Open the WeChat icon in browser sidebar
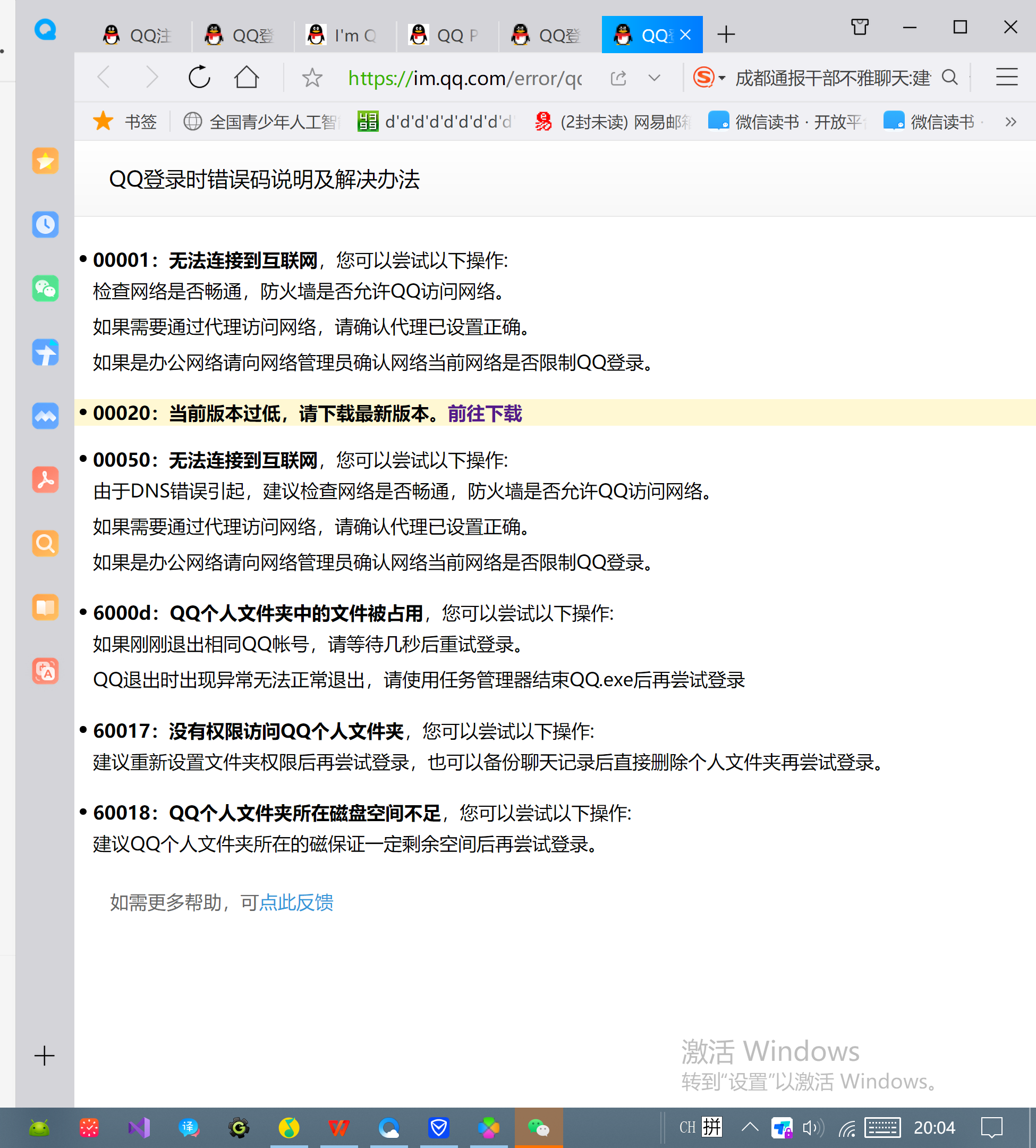This screenshot has width=1036, height=1148. [45, 289]
